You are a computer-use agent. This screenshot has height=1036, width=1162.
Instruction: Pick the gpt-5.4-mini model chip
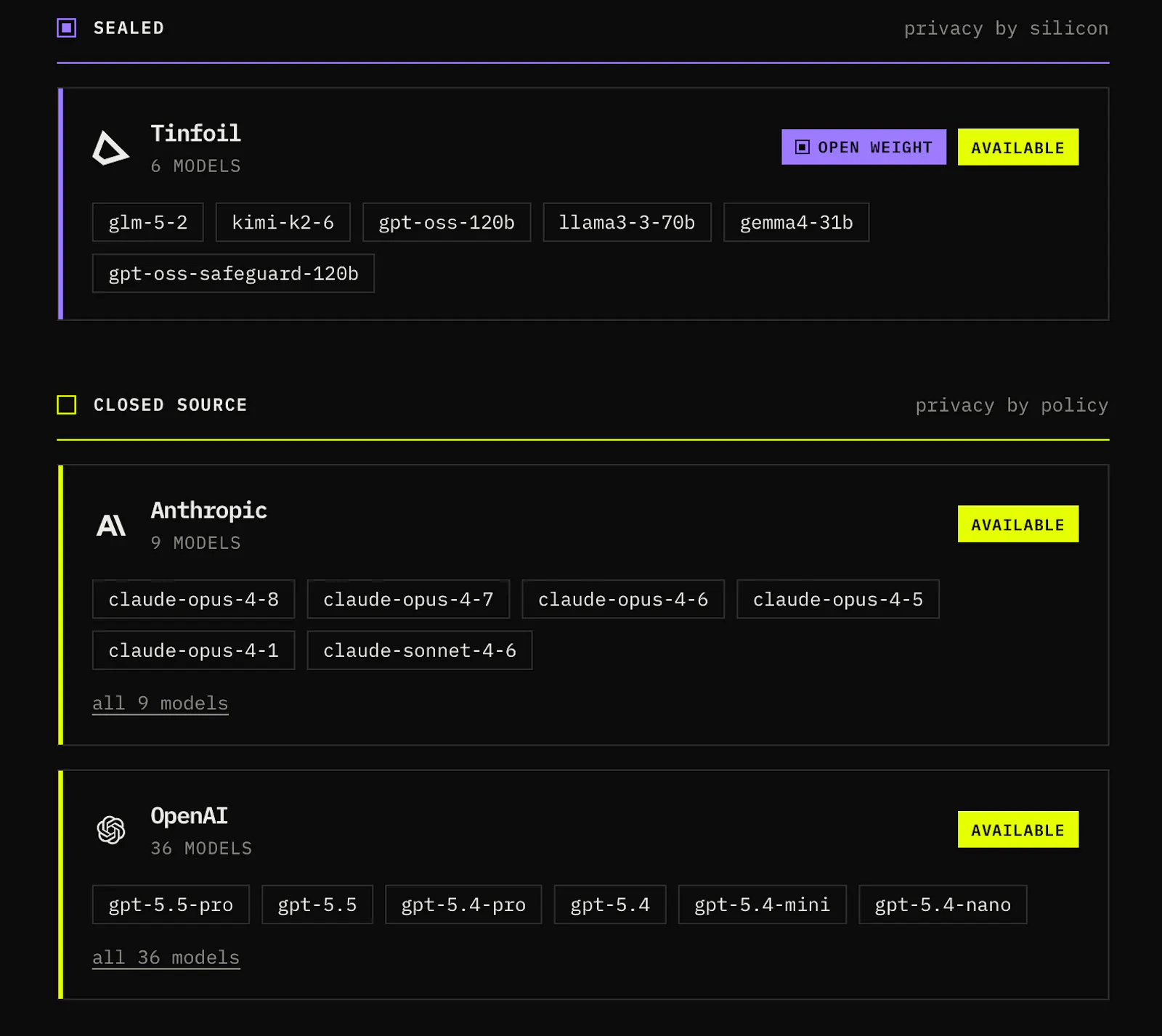coord(763,905)
